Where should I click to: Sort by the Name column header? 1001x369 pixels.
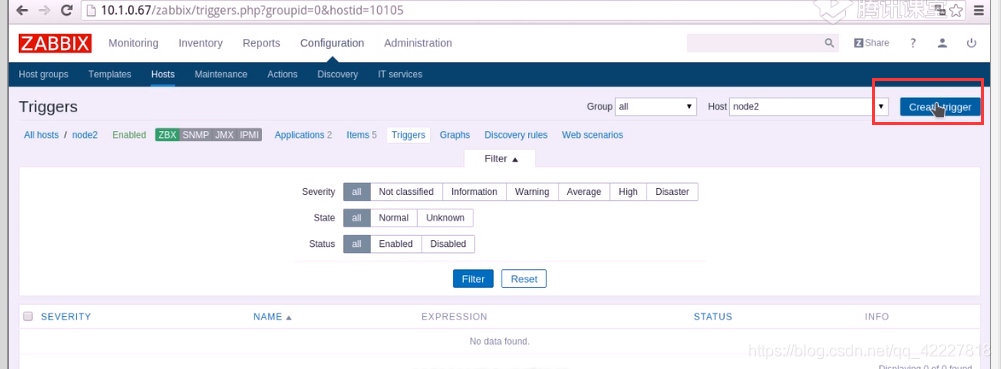[x=272, y=317]
